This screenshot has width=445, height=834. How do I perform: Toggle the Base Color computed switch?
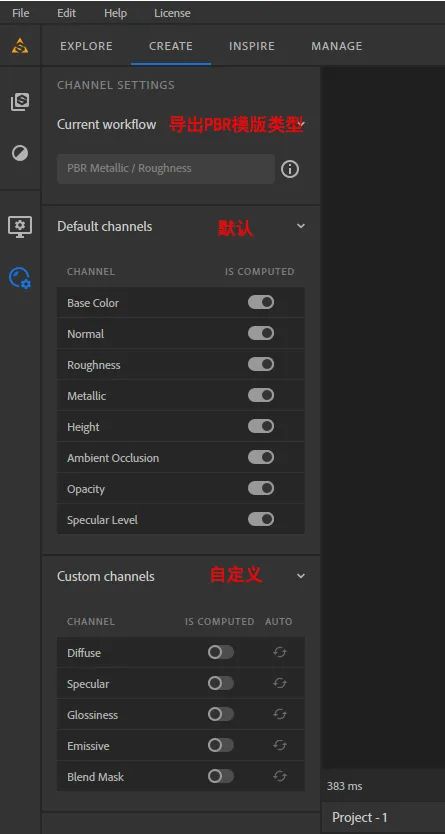click(x=261, y=303)
